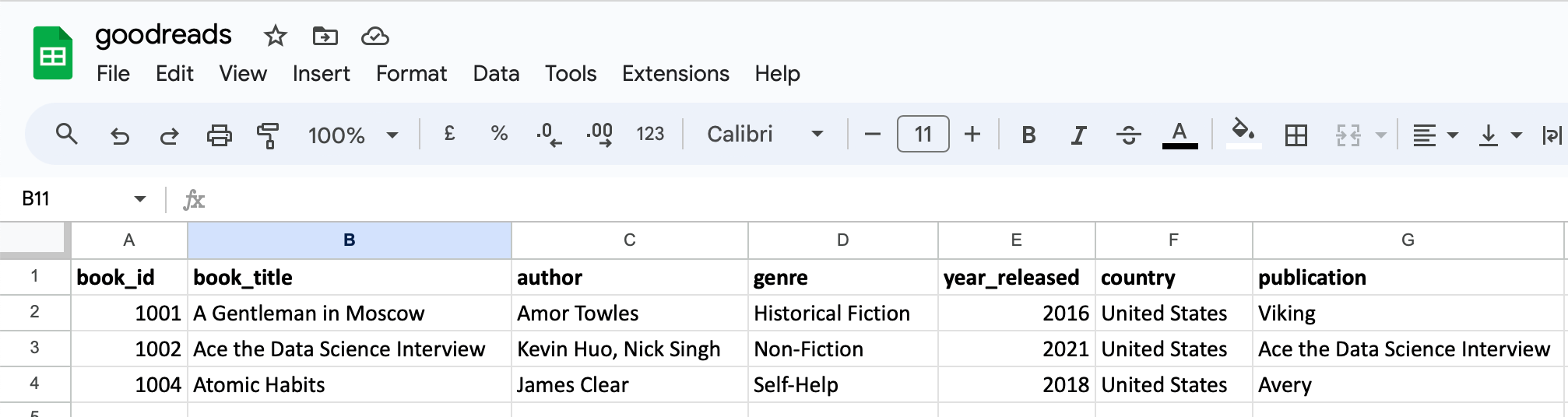Click the search menus magnifier icon
This screenshot has height=417, width=1568.
click(67, 135)
